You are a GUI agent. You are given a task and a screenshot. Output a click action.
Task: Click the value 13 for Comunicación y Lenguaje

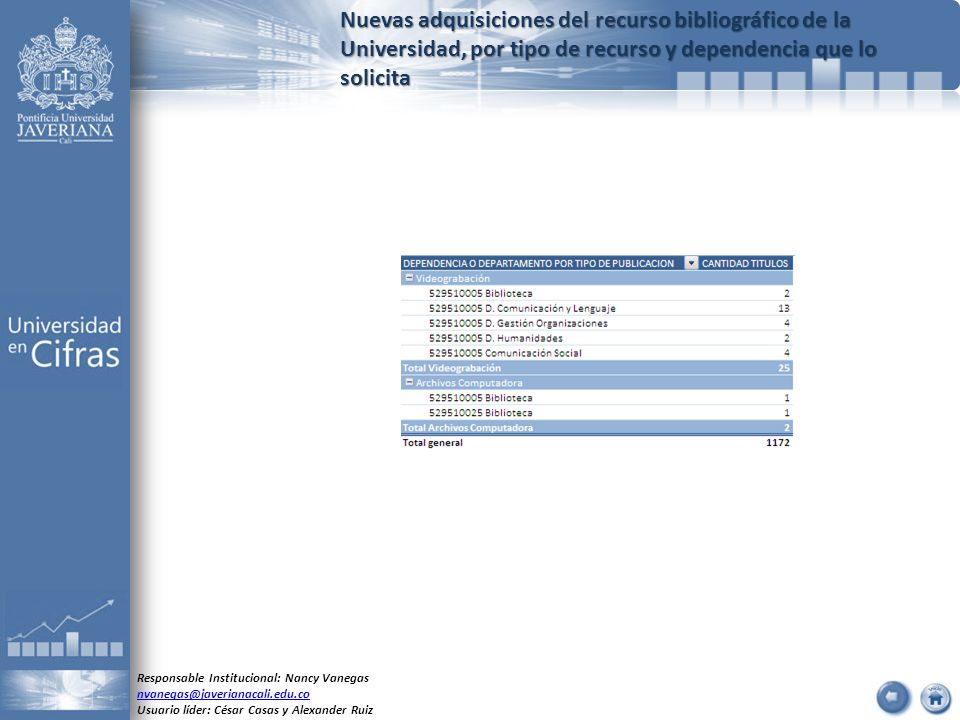(x=784, y=309)
